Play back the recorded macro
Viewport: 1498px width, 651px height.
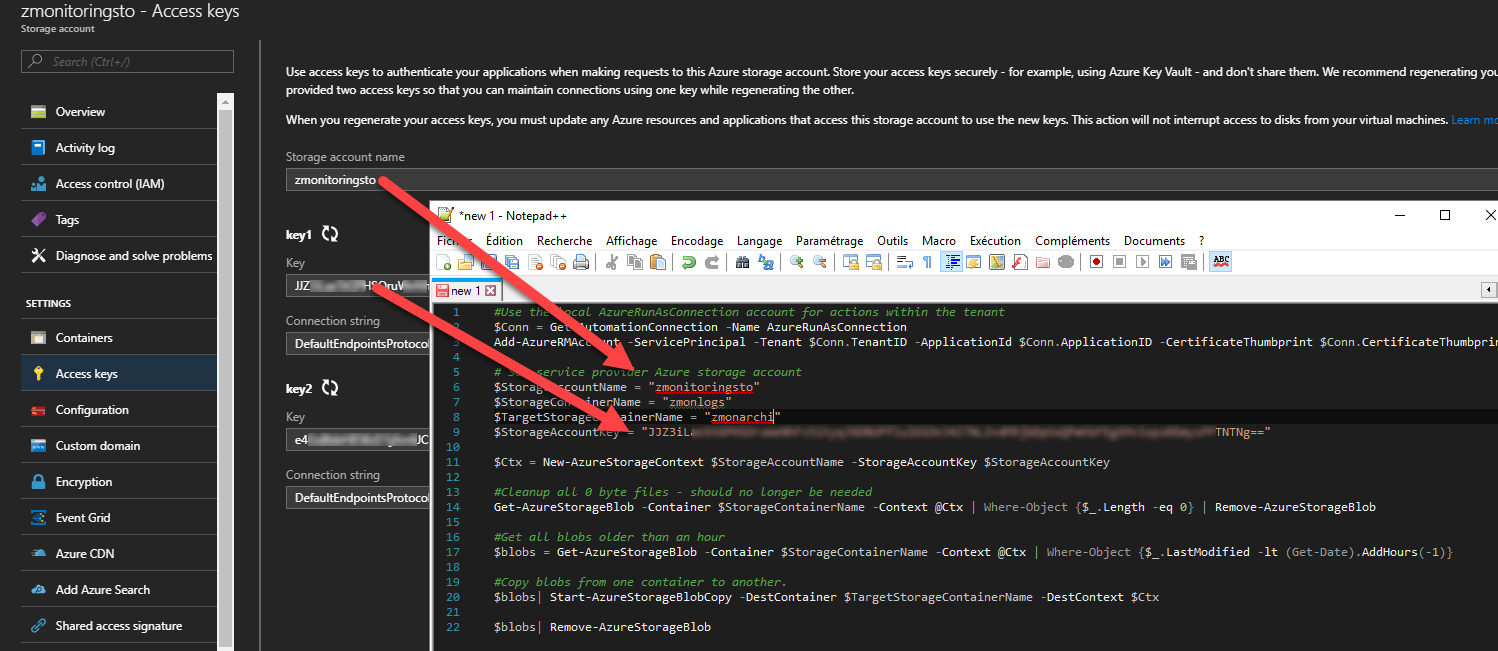(x=1143, y=262)
